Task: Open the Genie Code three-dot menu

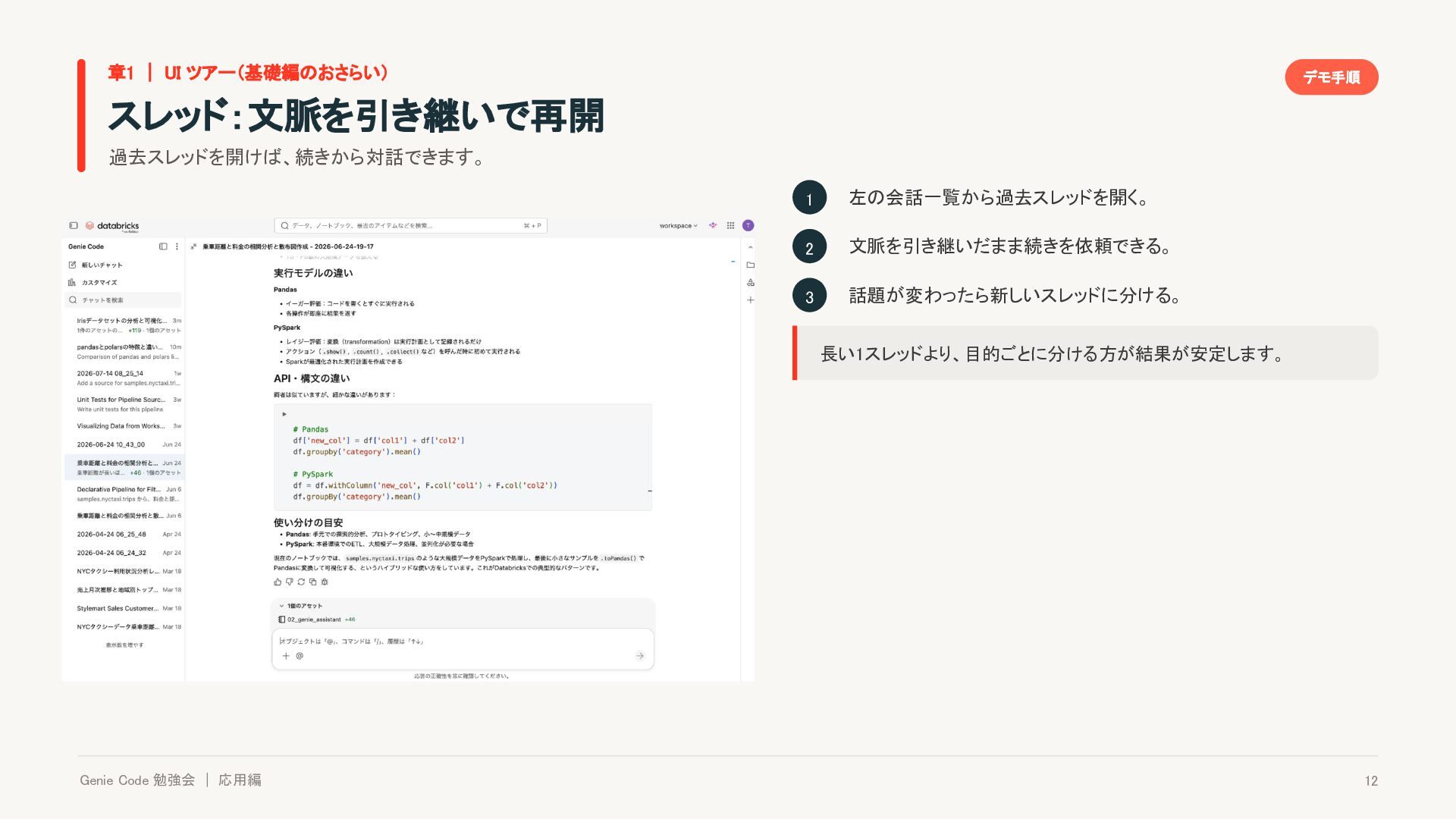Action: coord(177,246)
